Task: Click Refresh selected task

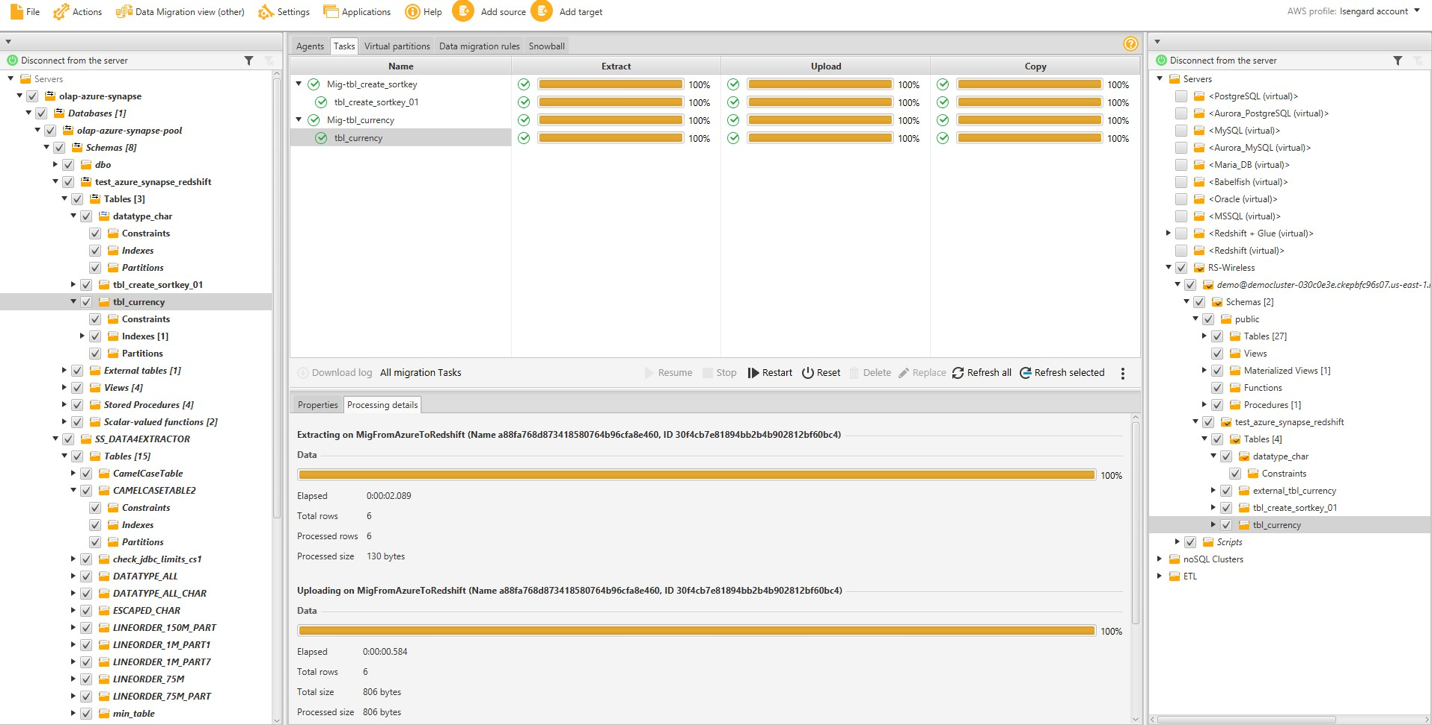Action: [1062, 373]
